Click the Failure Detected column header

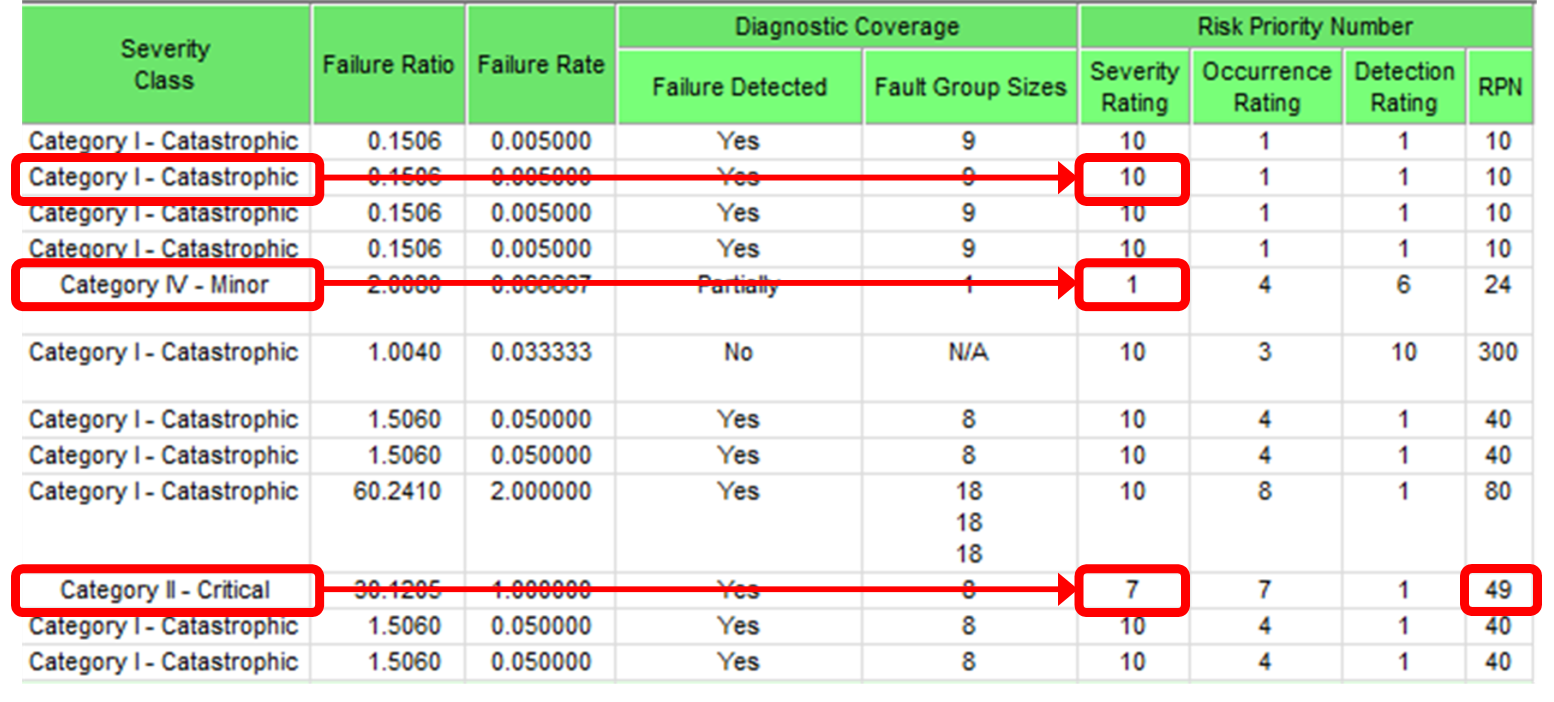(x=739, y=88)
